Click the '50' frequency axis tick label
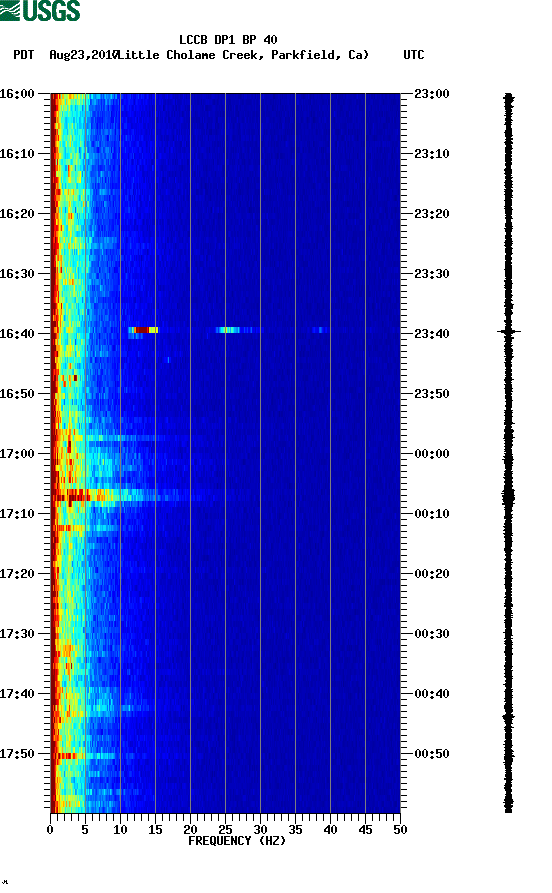The height and width of the screenshot is (893, 552). (400, 830)
